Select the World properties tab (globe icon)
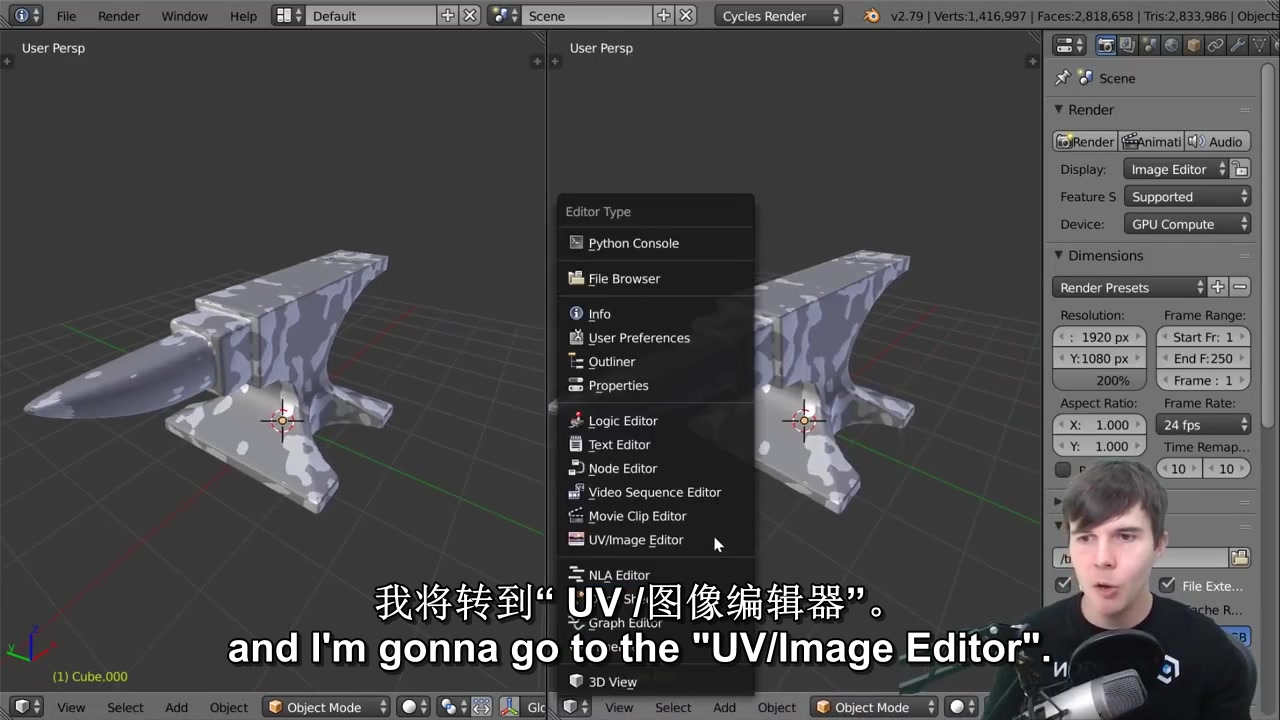Viewport: 1280px width, 720px height. click(1170, 45)
